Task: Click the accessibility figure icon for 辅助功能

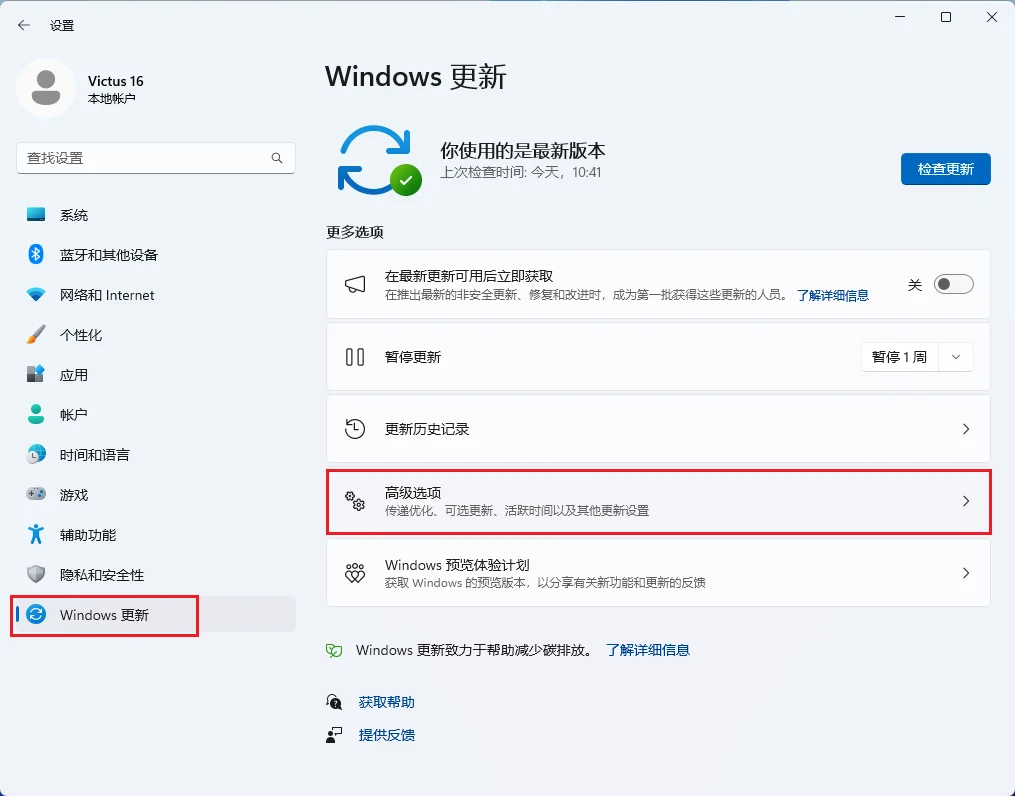Action: [x=36, y=535]
